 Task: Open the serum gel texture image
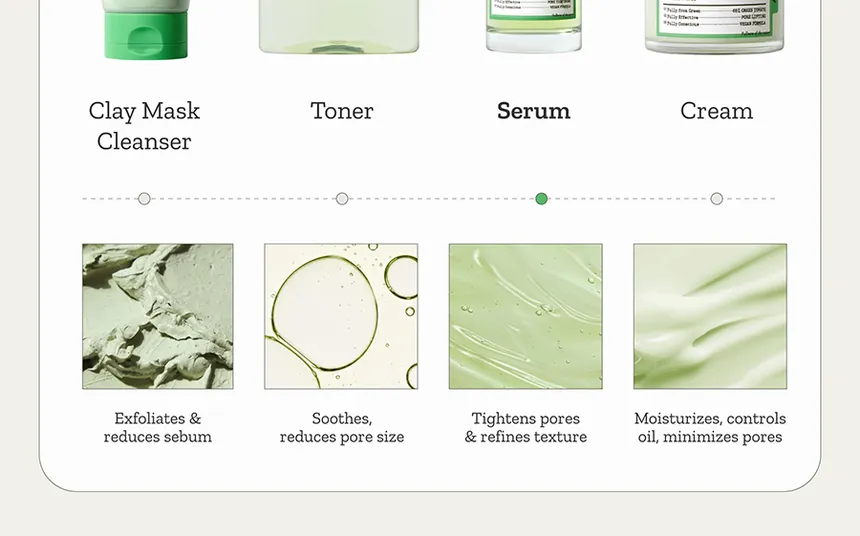tap(525, 317)
